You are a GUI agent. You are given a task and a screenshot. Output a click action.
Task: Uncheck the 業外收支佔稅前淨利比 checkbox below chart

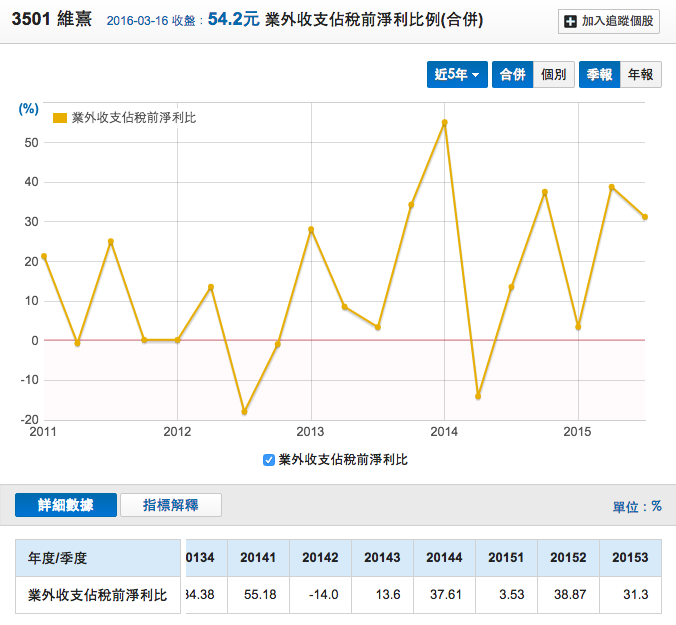[268, 460]
